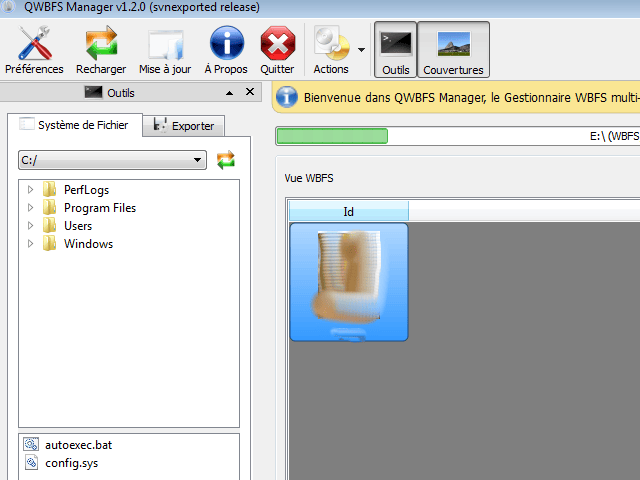Toggle the Outils panel button

[x=395, y=50]
